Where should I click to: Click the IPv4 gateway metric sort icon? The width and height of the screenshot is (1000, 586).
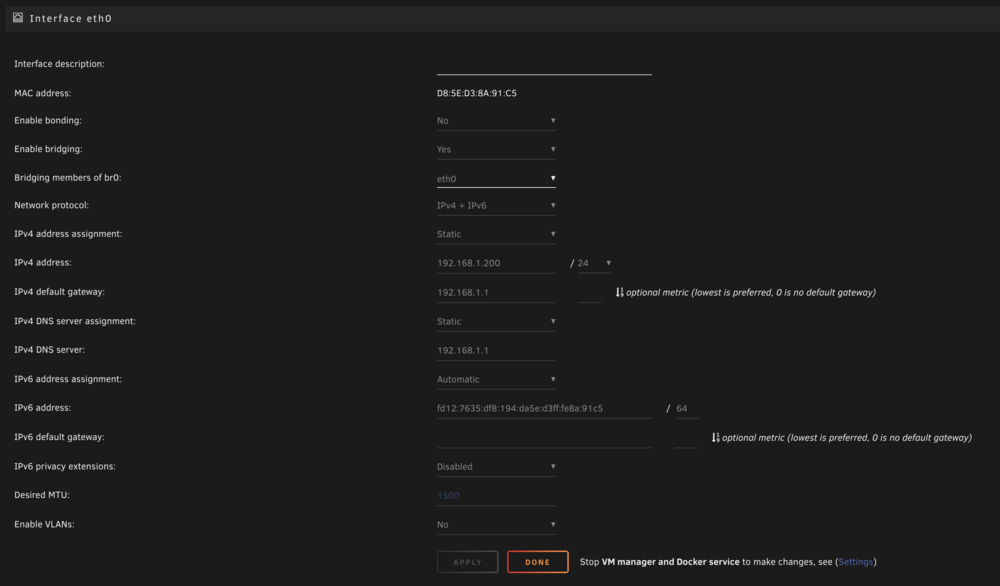(619, 292)
